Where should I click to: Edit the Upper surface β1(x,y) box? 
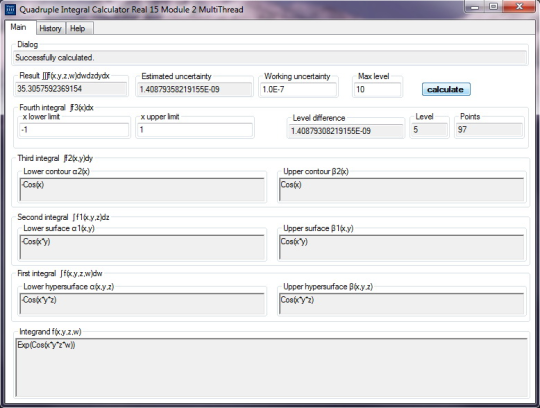coord(402,247)
